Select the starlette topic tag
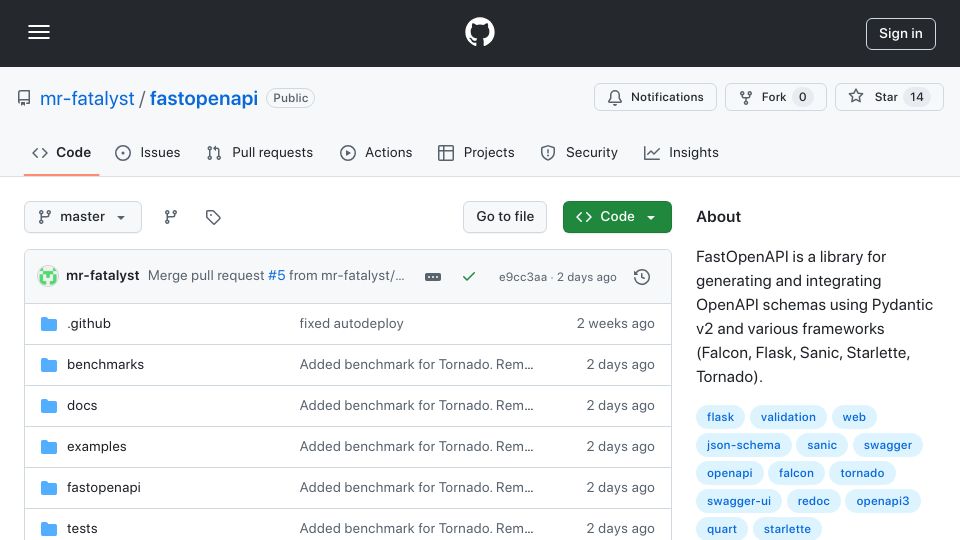Image resolution: width=960 pixels, height=540 pixels. (x=787, y=529)
